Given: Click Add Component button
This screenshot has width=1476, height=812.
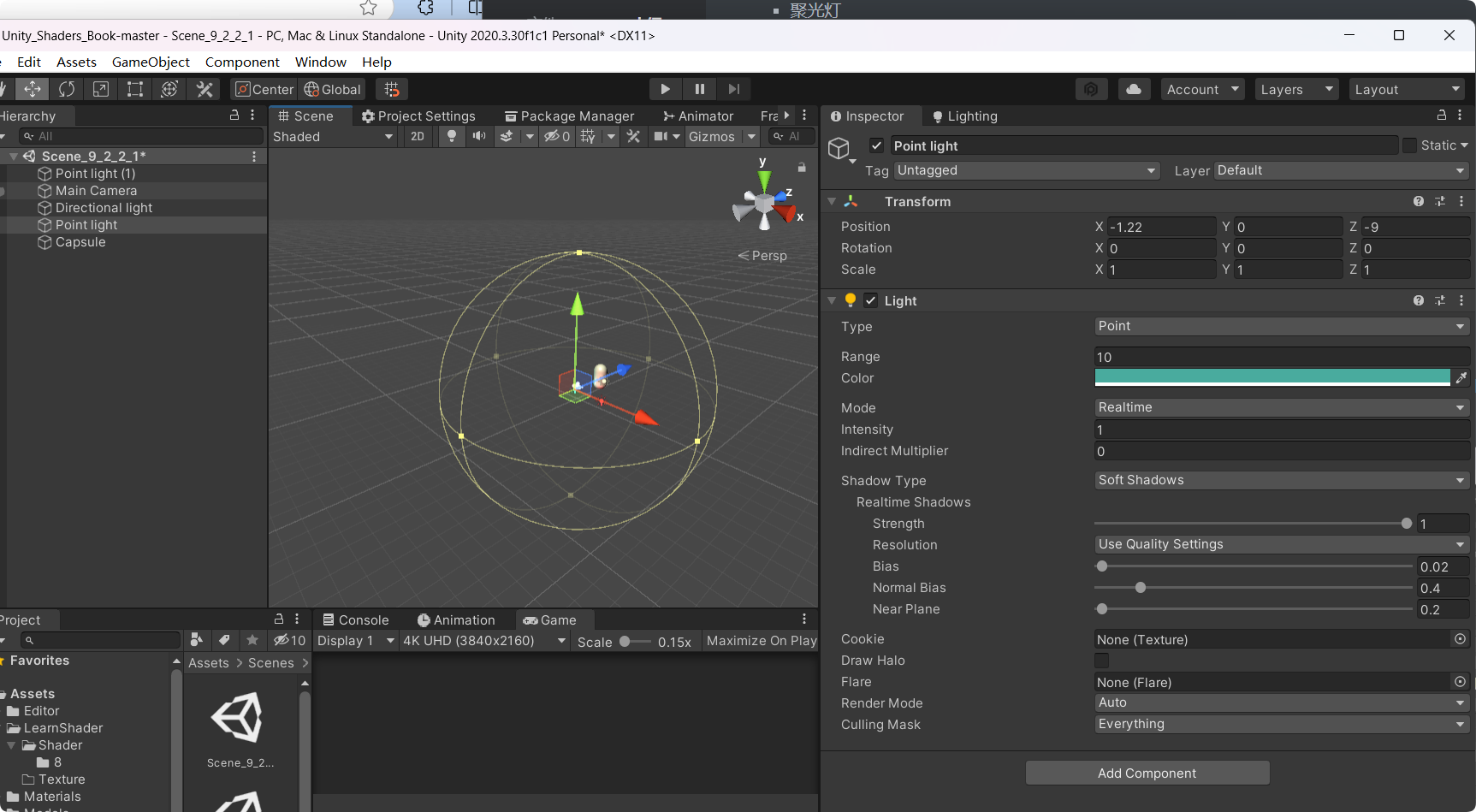Looking at the screenshot, I should 1147,773.
